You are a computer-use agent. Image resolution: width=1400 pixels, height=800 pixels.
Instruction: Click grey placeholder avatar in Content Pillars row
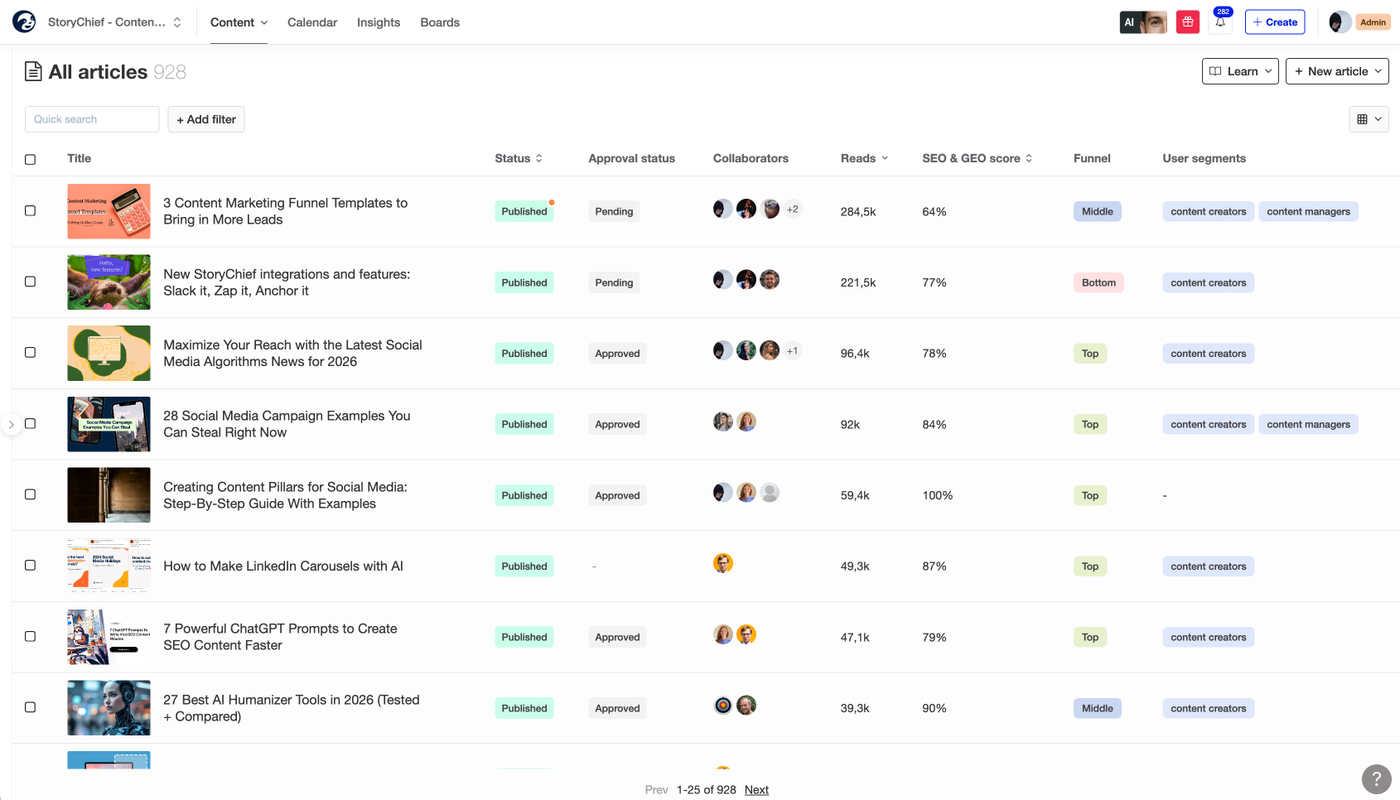[x=769, y=493]
